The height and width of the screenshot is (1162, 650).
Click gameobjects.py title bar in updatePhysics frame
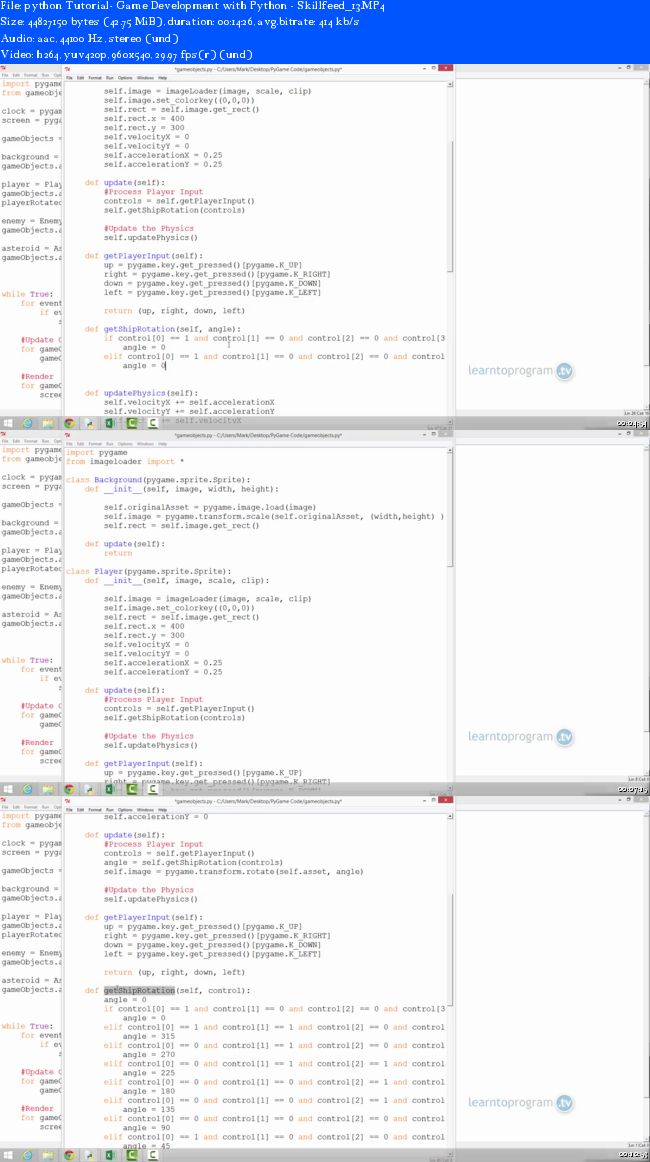point(258,68)
